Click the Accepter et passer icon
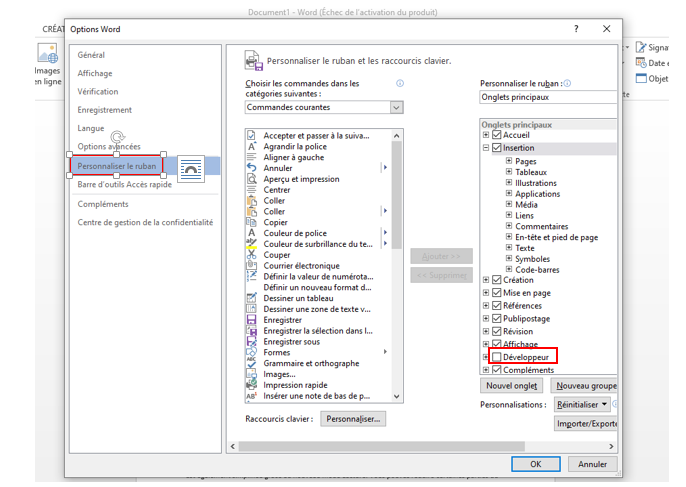Viewport: 686px width, 487px height. 252,136
